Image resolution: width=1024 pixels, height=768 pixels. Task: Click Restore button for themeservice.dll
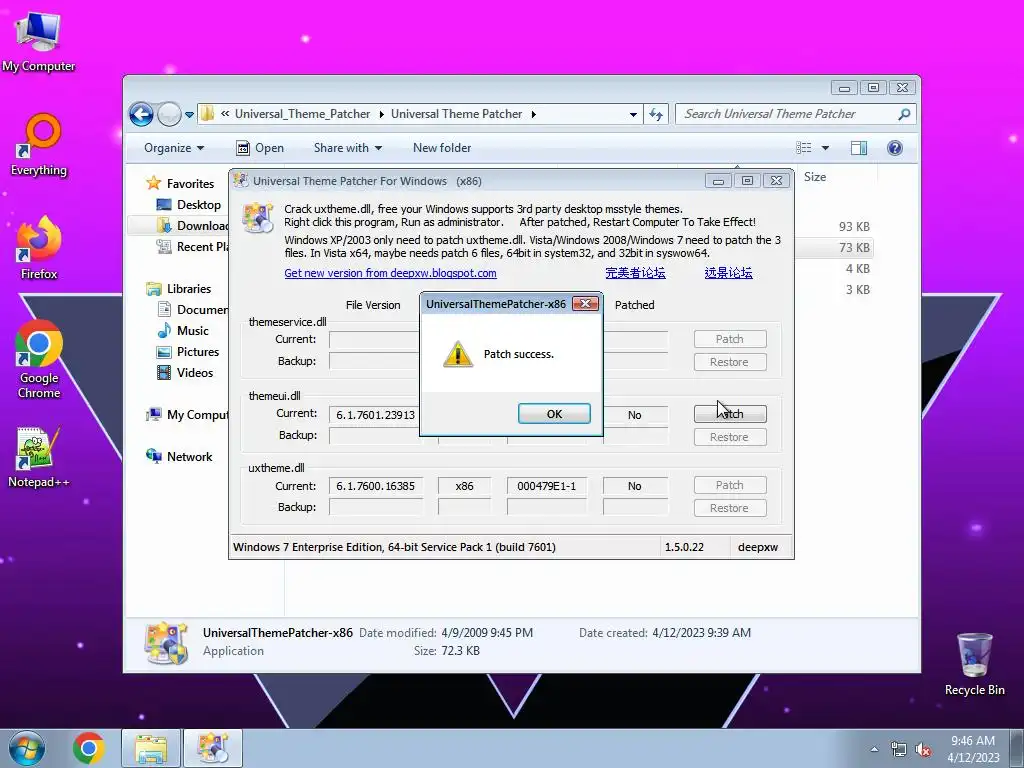click(x=730, y=362)
